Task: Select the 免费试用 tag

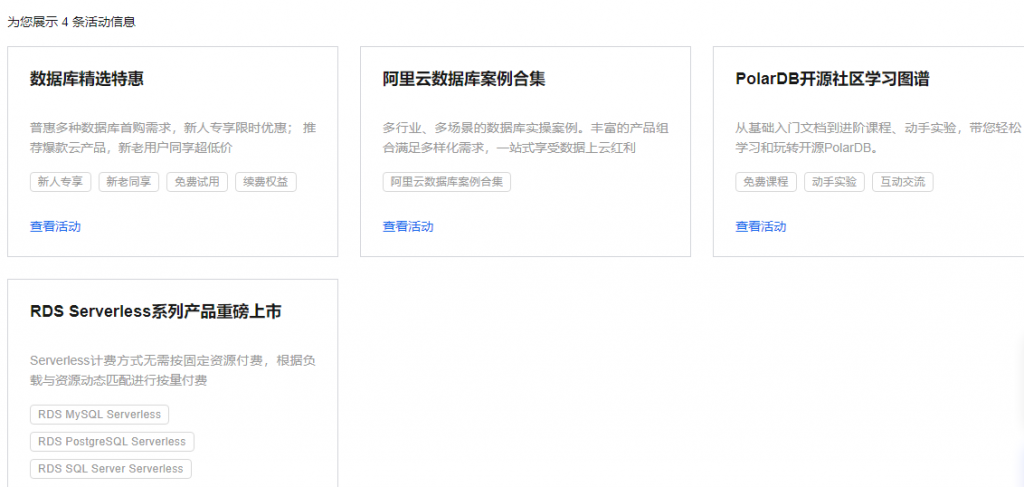Action: pos(197,182)
